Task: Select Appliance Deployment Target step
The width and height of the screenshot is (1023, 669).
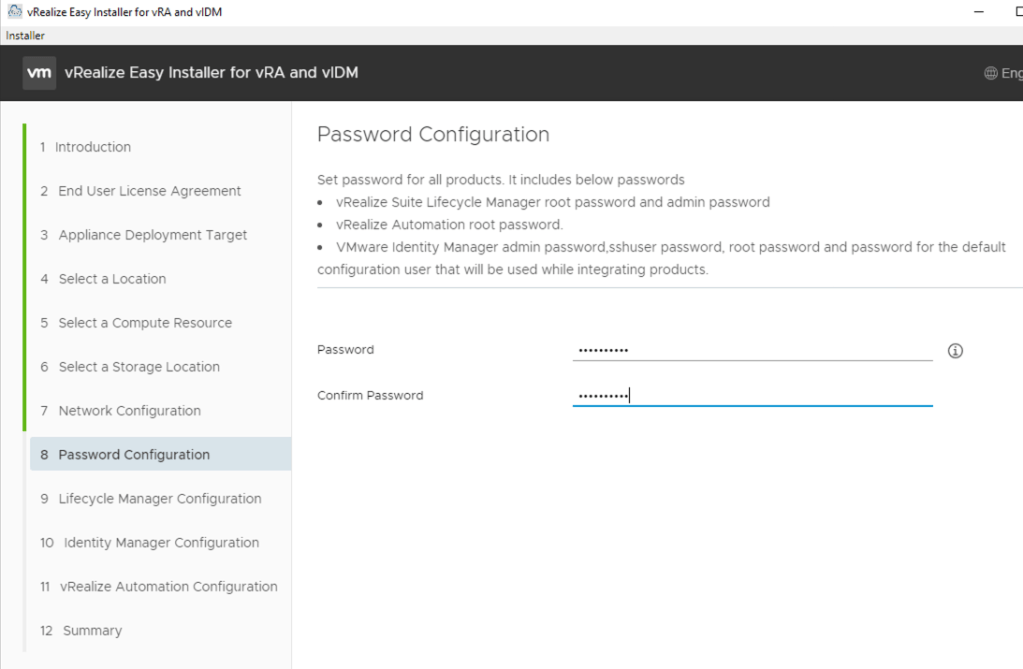Action: (x=152, y=235)
